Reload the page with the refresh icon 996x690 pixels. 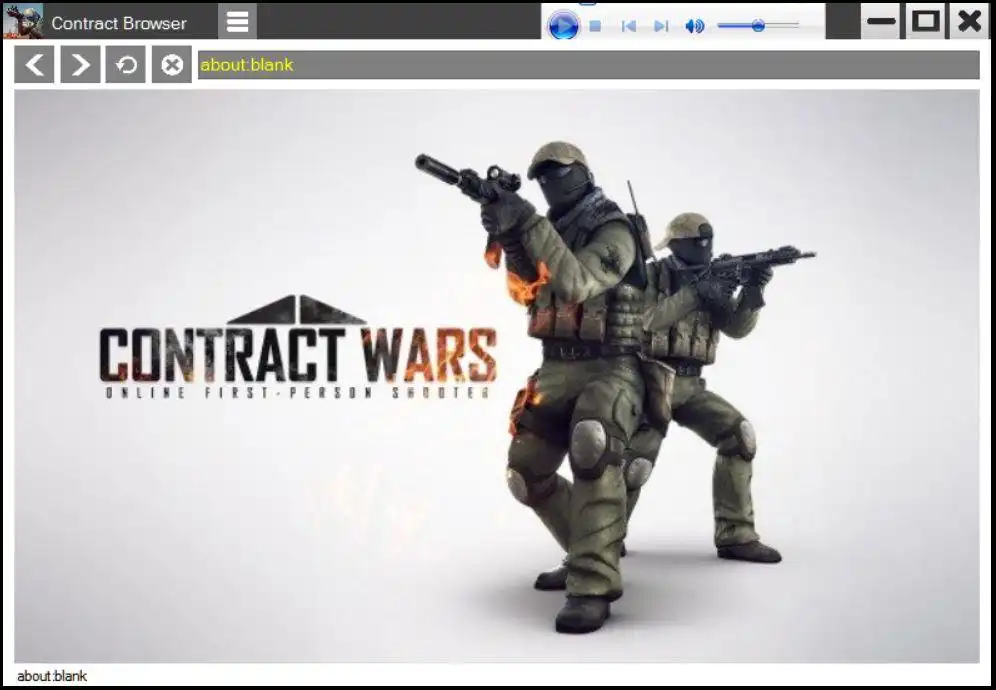(126, 64)
